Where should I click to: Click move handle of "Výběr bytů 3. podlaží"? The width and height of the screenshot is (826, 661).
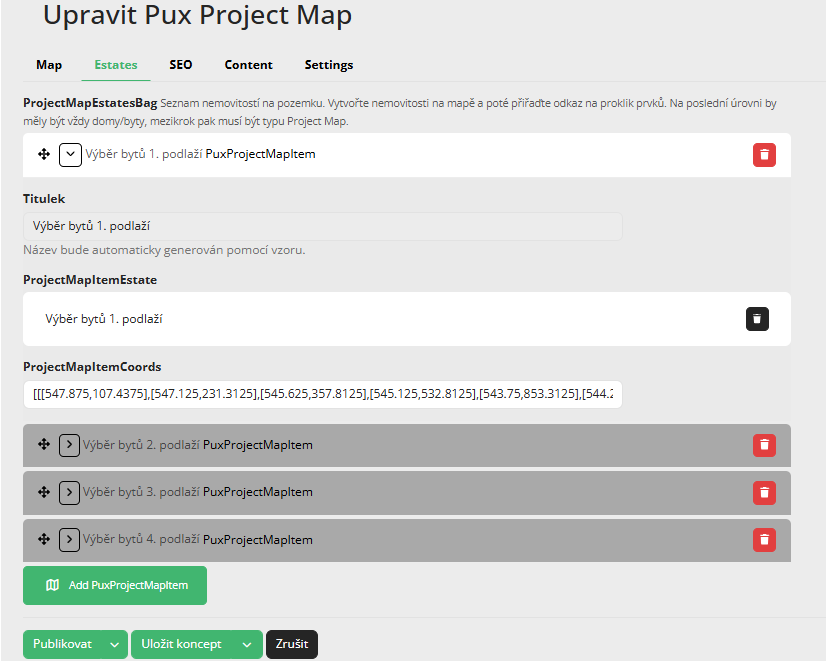[43, 492]
